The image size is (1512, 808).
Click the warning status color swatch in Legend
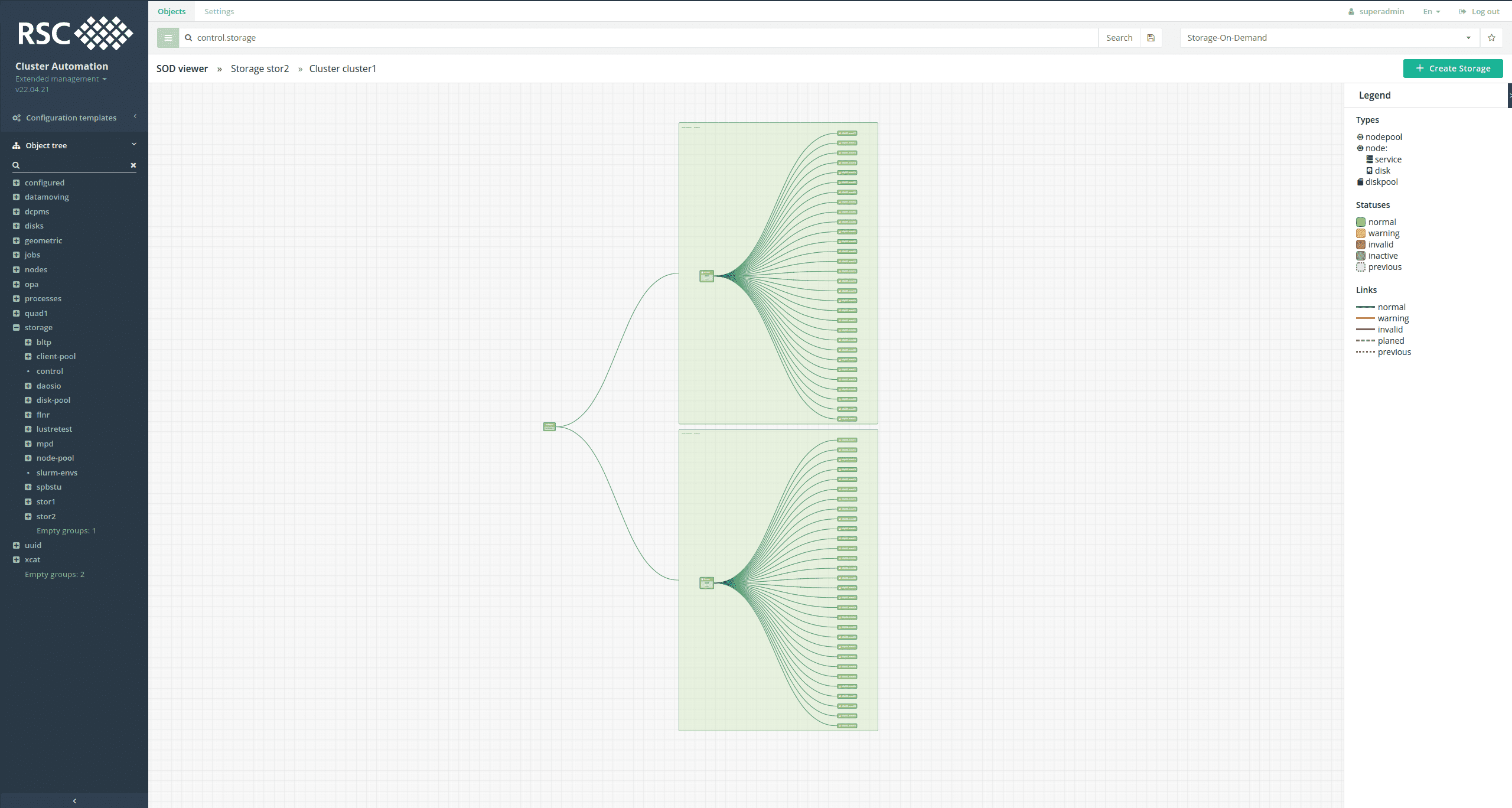tap(1361, 233)
